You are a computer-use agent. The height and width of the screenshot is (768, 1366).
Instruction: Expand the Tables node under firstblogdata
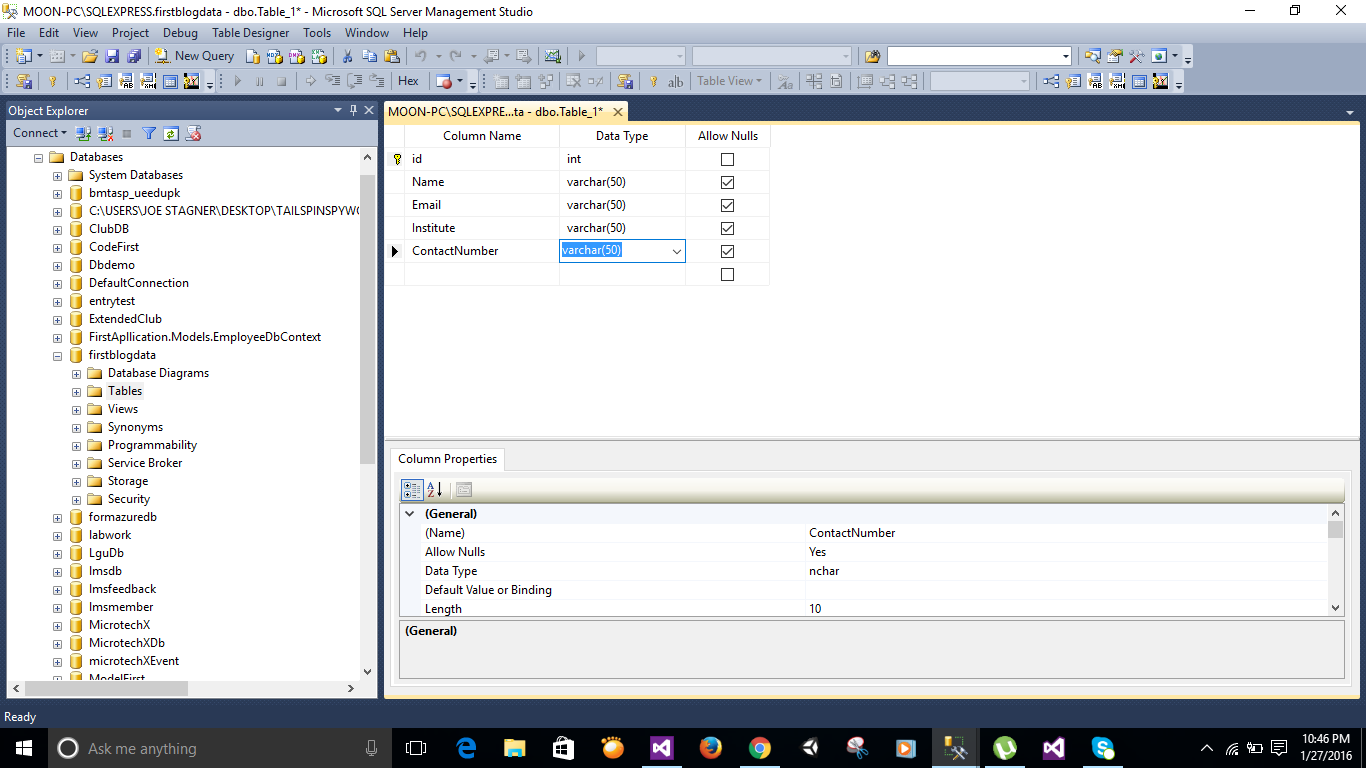75,390
